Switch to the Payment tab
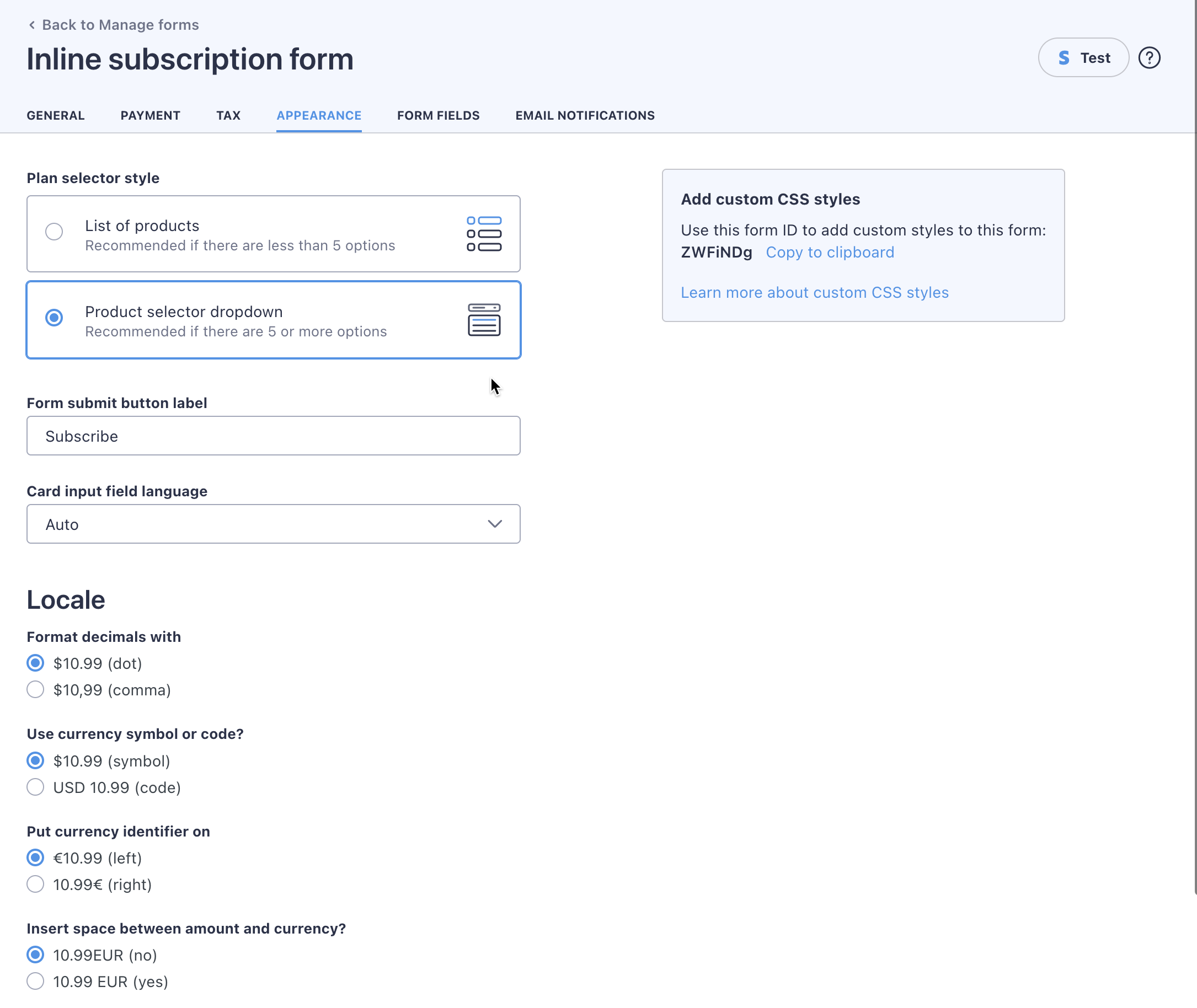Screen dimensions: 1197x1008 tap(151, 115)
